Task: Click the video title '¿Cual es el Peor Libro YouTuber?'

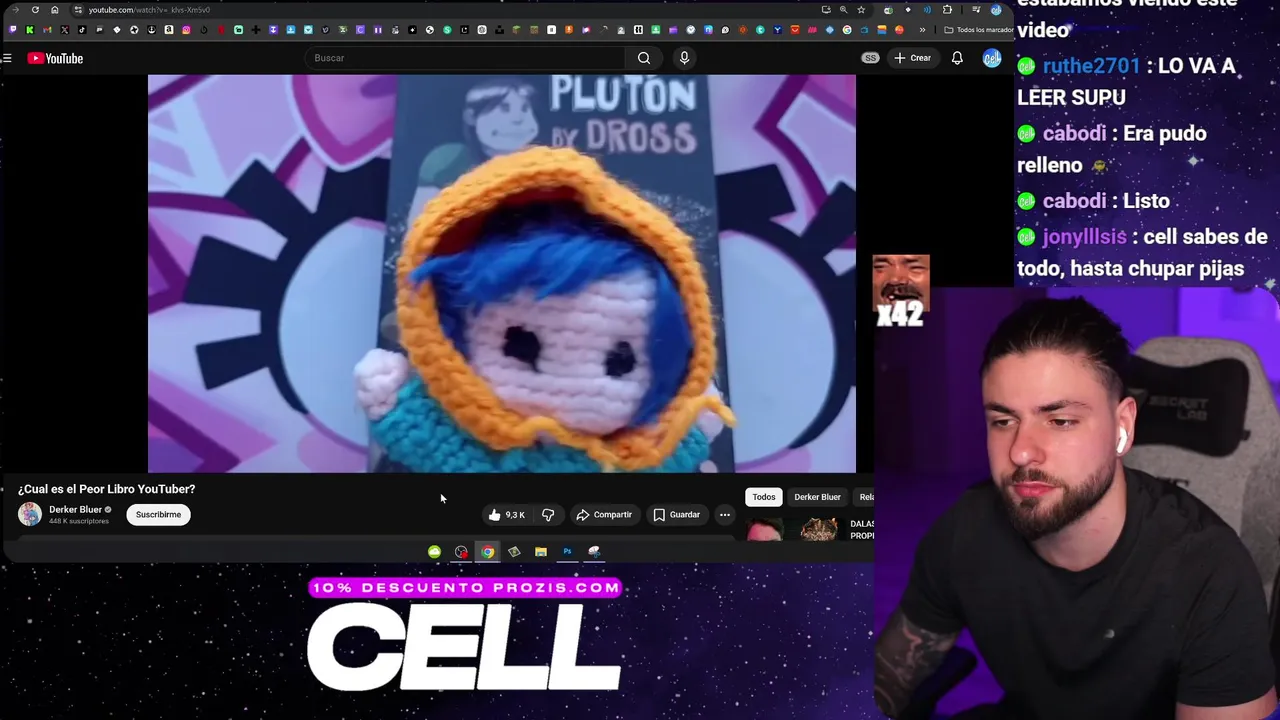Action: click(106, 489)
